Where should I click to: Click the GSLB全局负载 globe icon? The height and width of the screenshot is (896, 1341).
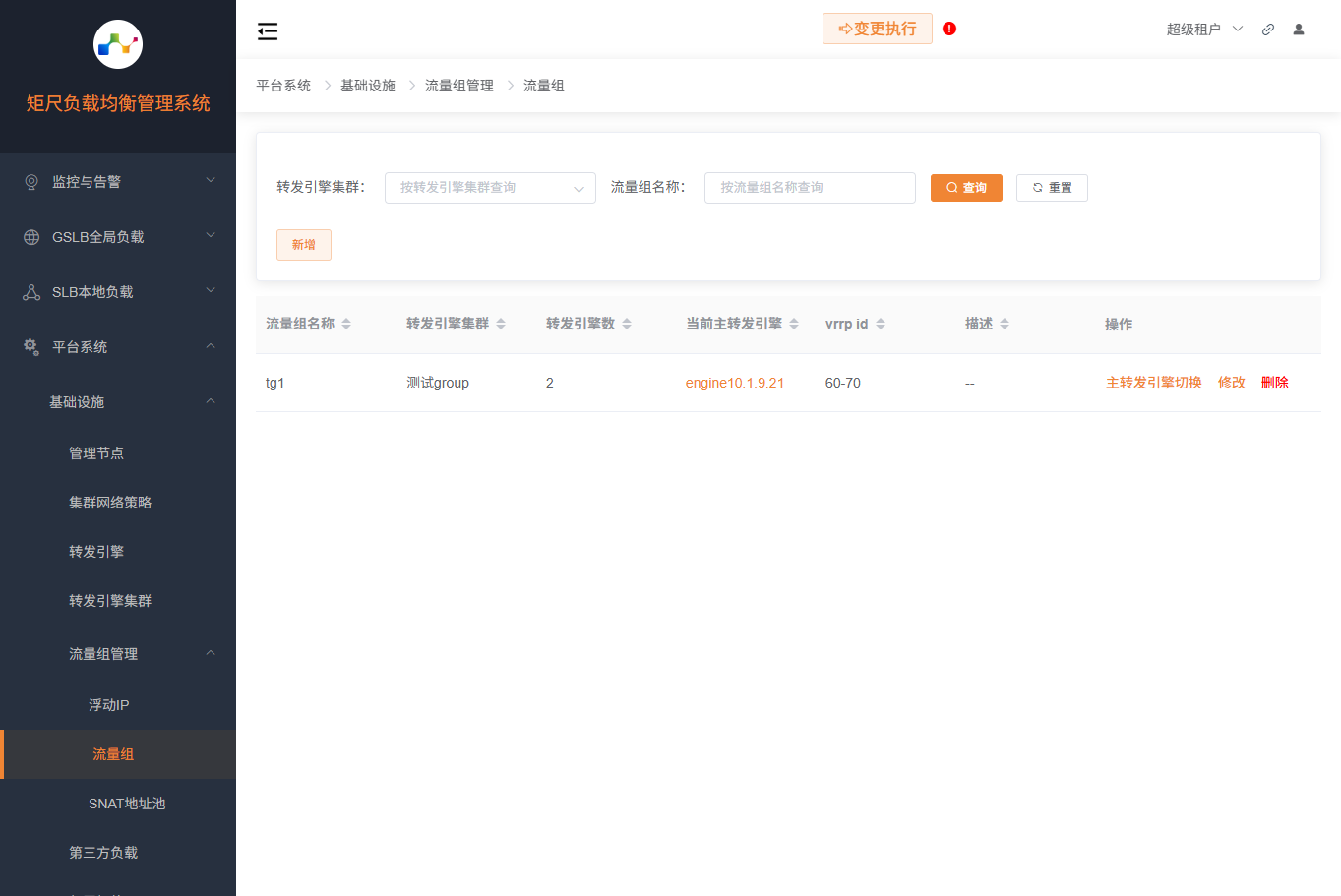click(32, 235)
